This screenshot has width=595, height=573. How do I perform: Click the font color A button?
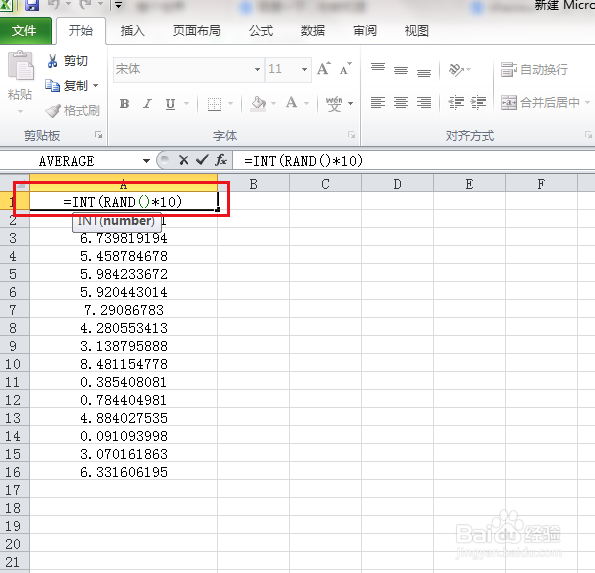point(291,102)
